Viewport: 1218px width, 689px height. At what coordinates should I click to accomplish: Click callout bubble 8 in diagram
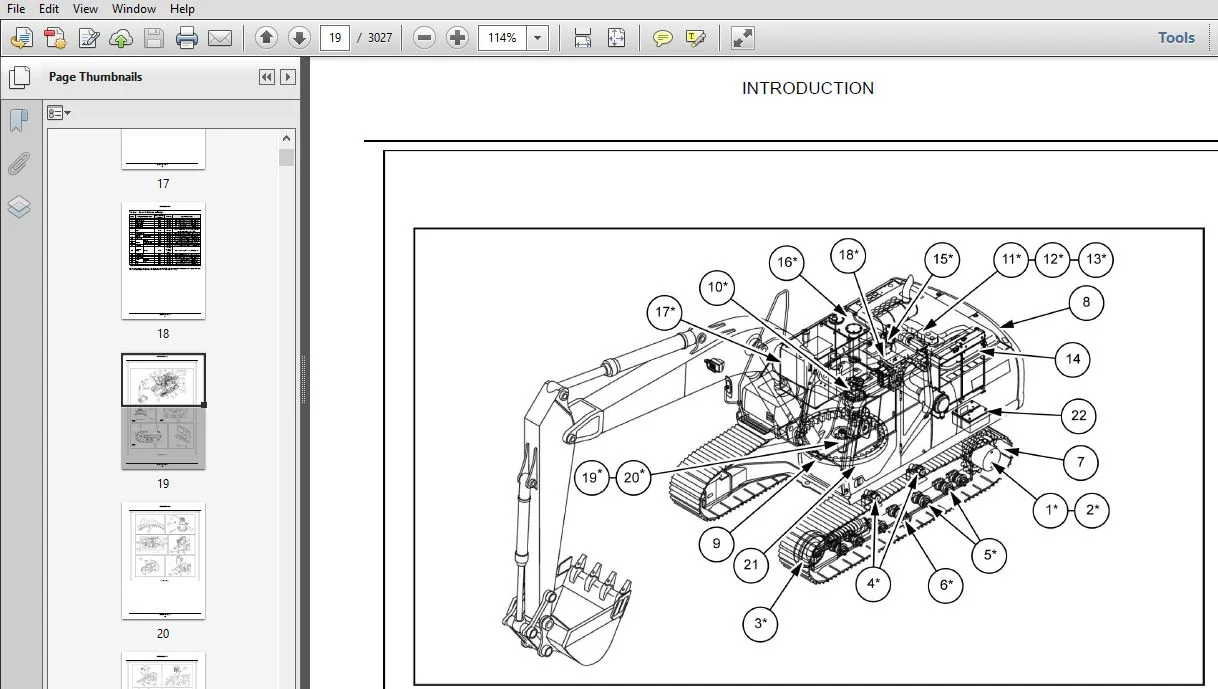click(1086, 302)
